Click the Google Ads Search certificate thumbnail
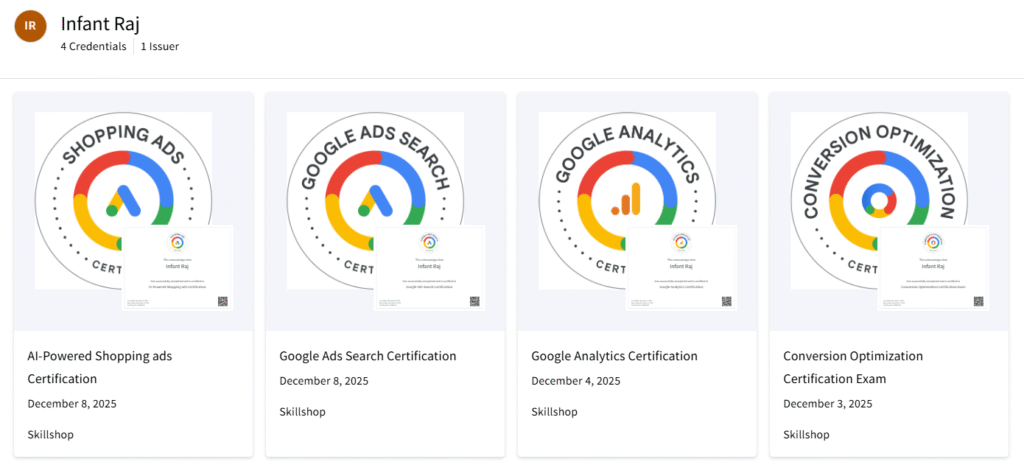 click(430, 268)
